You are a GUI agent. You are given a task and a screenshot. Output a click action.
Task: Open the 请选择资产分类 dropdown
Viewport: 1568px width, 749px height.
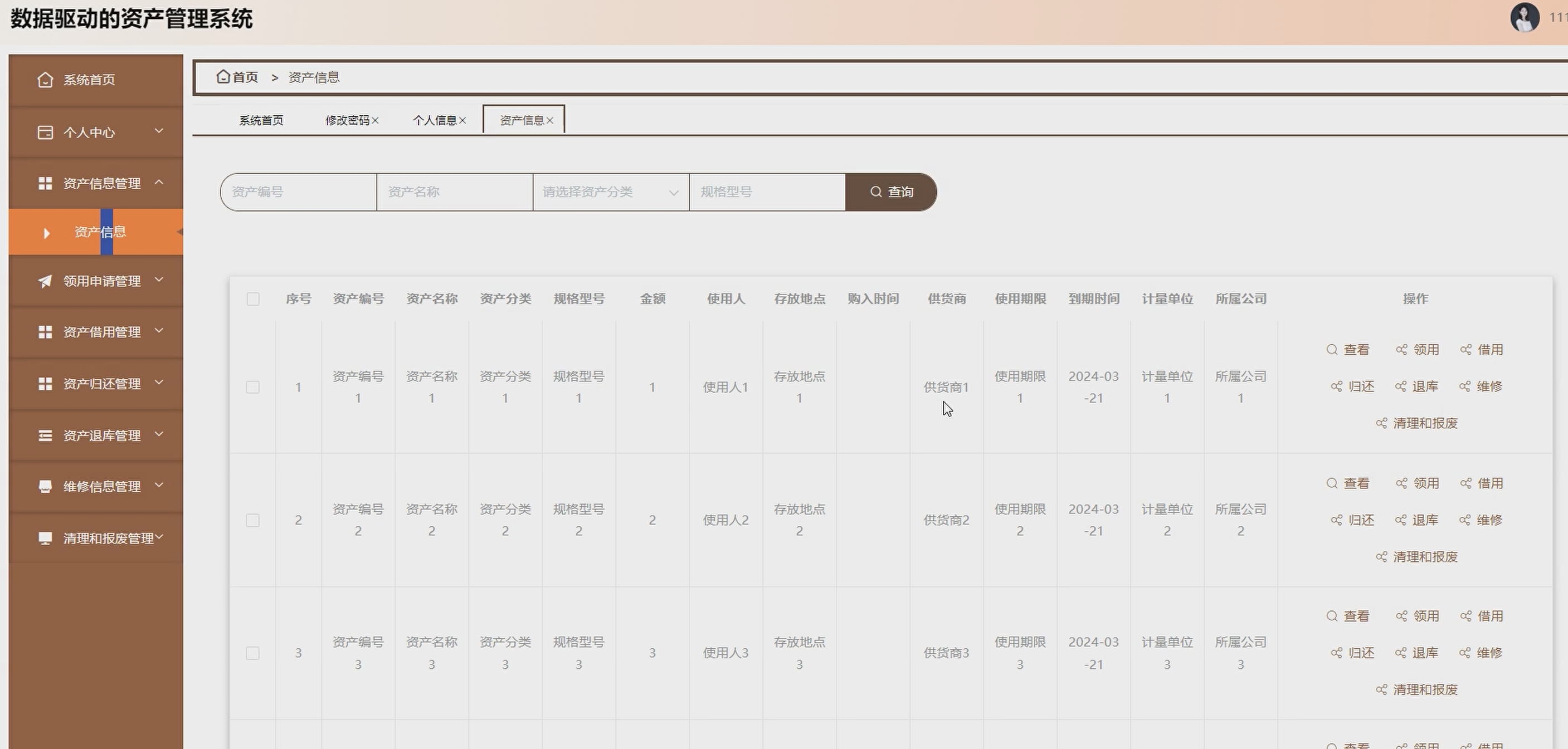611,192
